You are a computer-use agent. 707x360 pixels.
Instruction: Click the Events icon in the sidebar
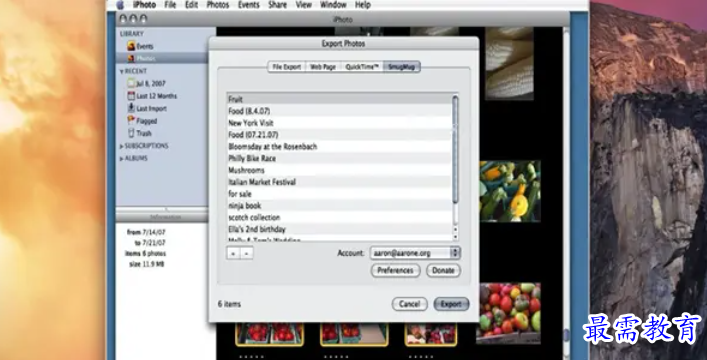131,46
